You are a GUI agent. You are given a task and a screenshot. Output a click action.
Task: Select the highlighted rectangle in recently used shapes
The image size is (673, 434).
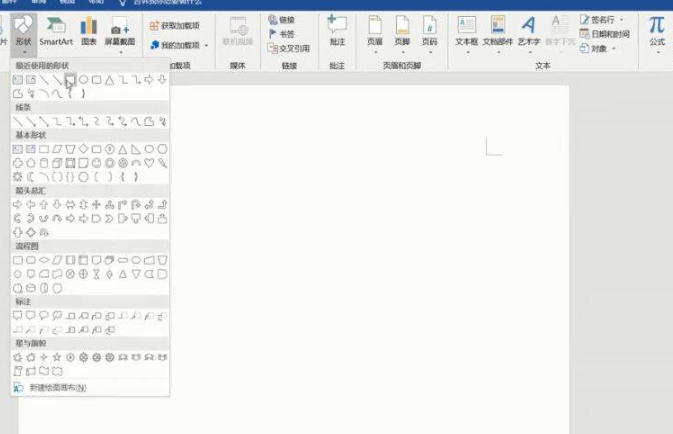point(70,79)
